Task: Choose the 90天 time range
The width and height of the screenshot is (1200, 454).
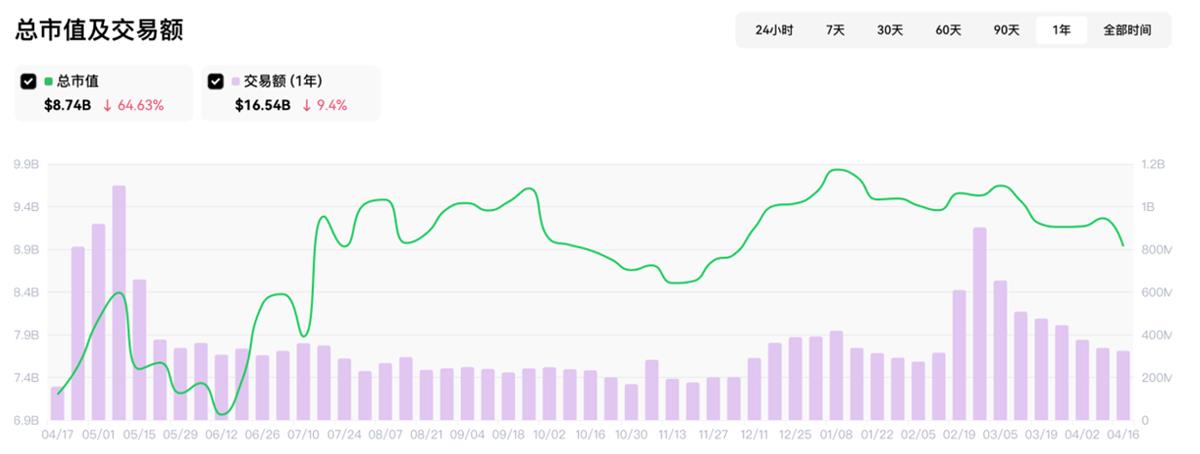Action: pyautogui.click(x=1006, y=30)
